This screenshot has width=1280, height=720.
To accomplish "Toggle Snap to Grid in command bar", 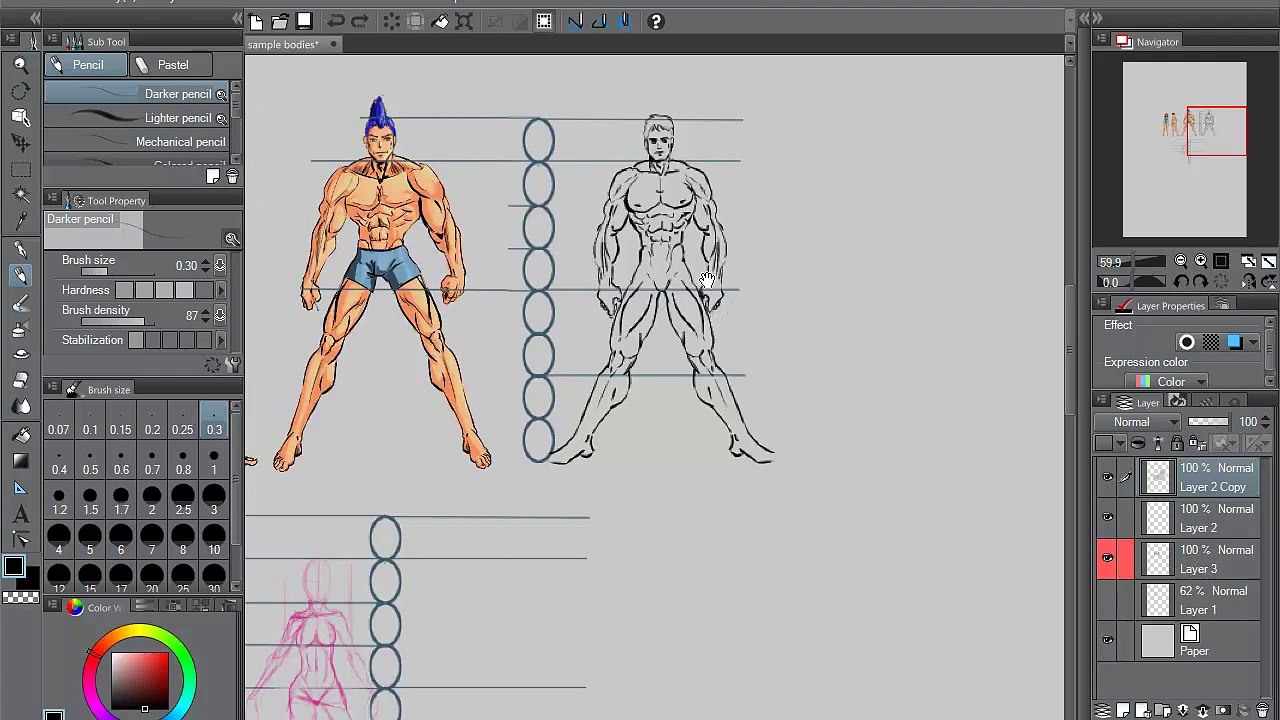I will pyautogui.click(x=624, y=21).
